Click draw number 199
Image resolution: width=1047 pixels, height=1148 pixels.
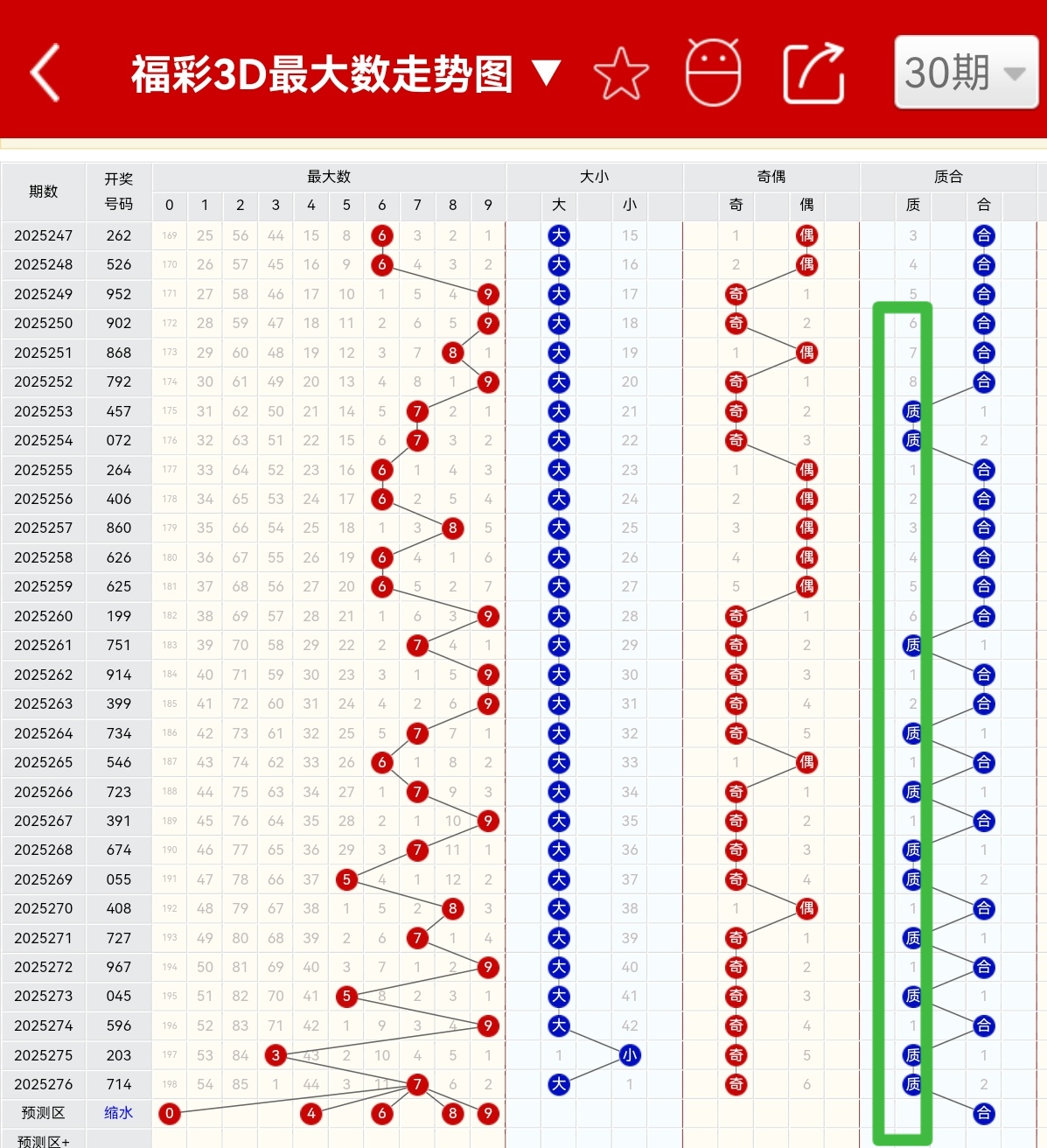[119, 616]
